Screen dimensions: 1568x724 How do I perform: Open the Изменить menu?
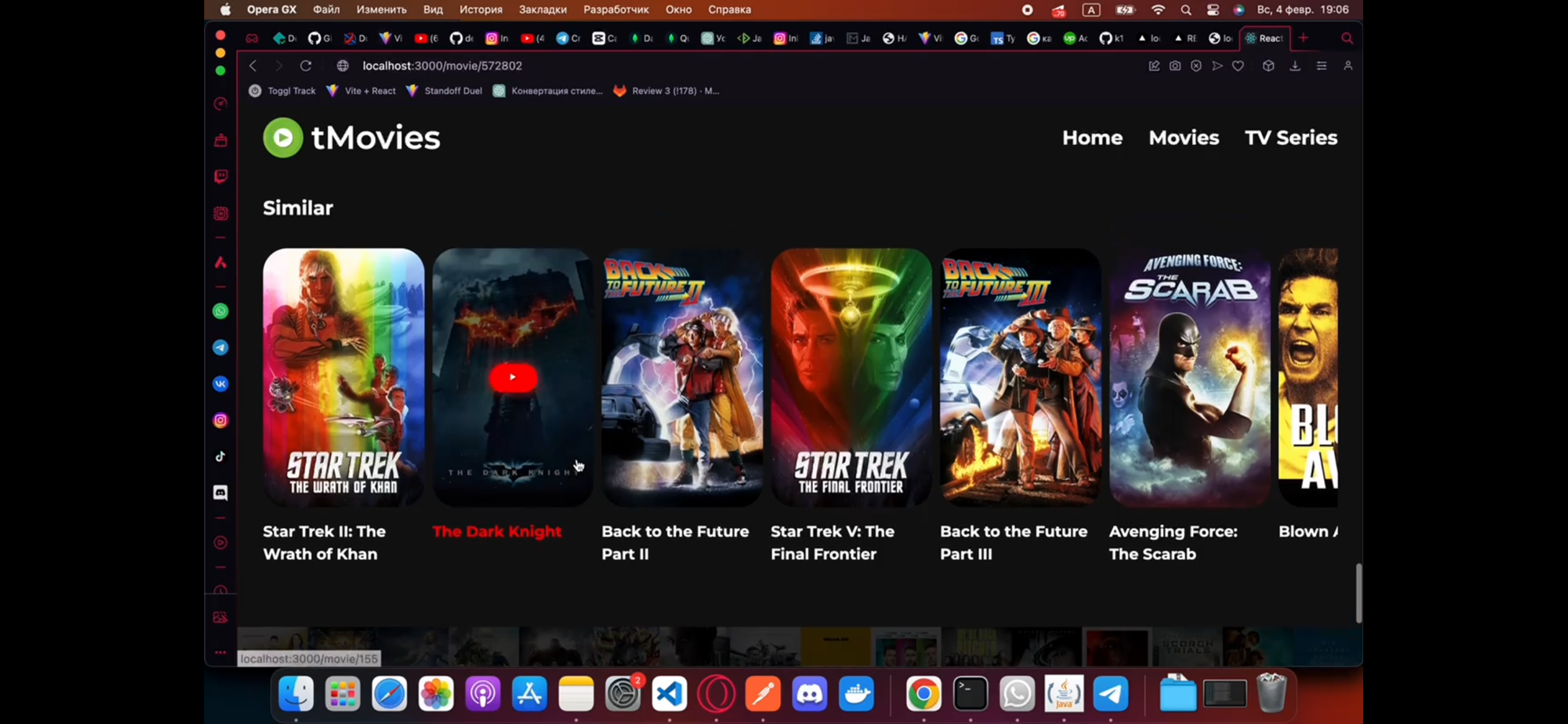[381, 9]
